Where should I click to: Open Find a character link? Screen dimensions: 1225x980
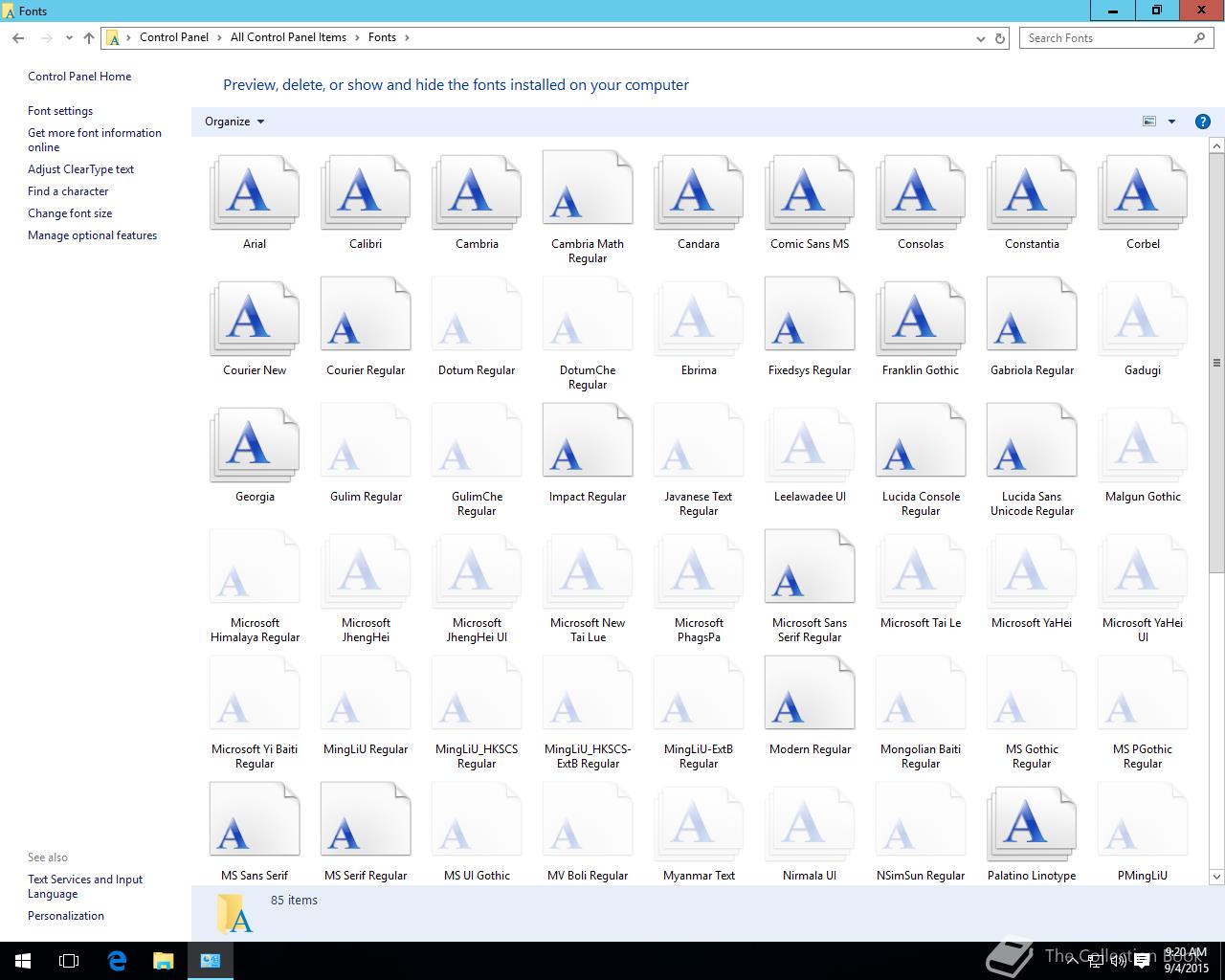coord(68,191)
